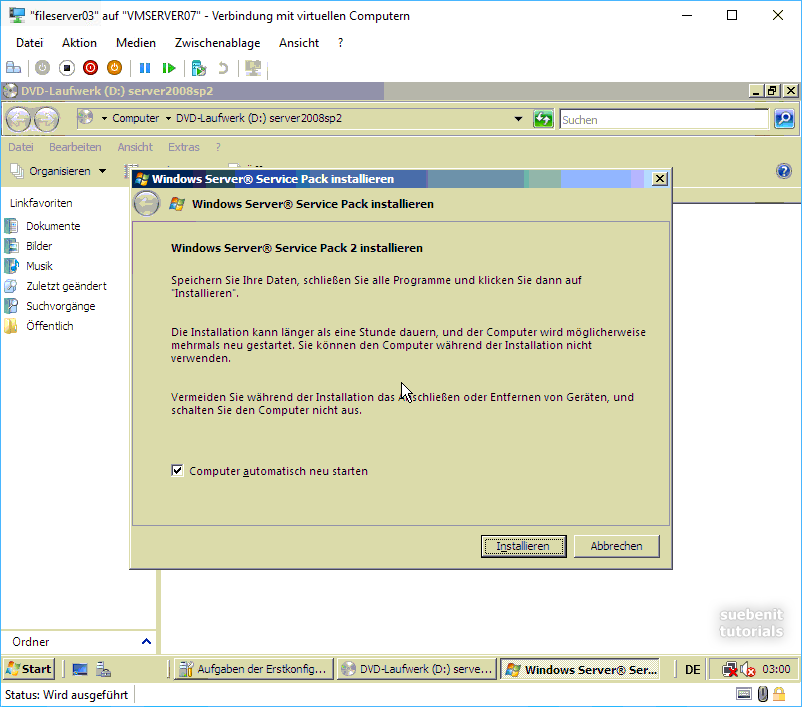Open the Bearbeiten menu in Explorer
The image size is (802, 707).
click(x=75, y=147)
